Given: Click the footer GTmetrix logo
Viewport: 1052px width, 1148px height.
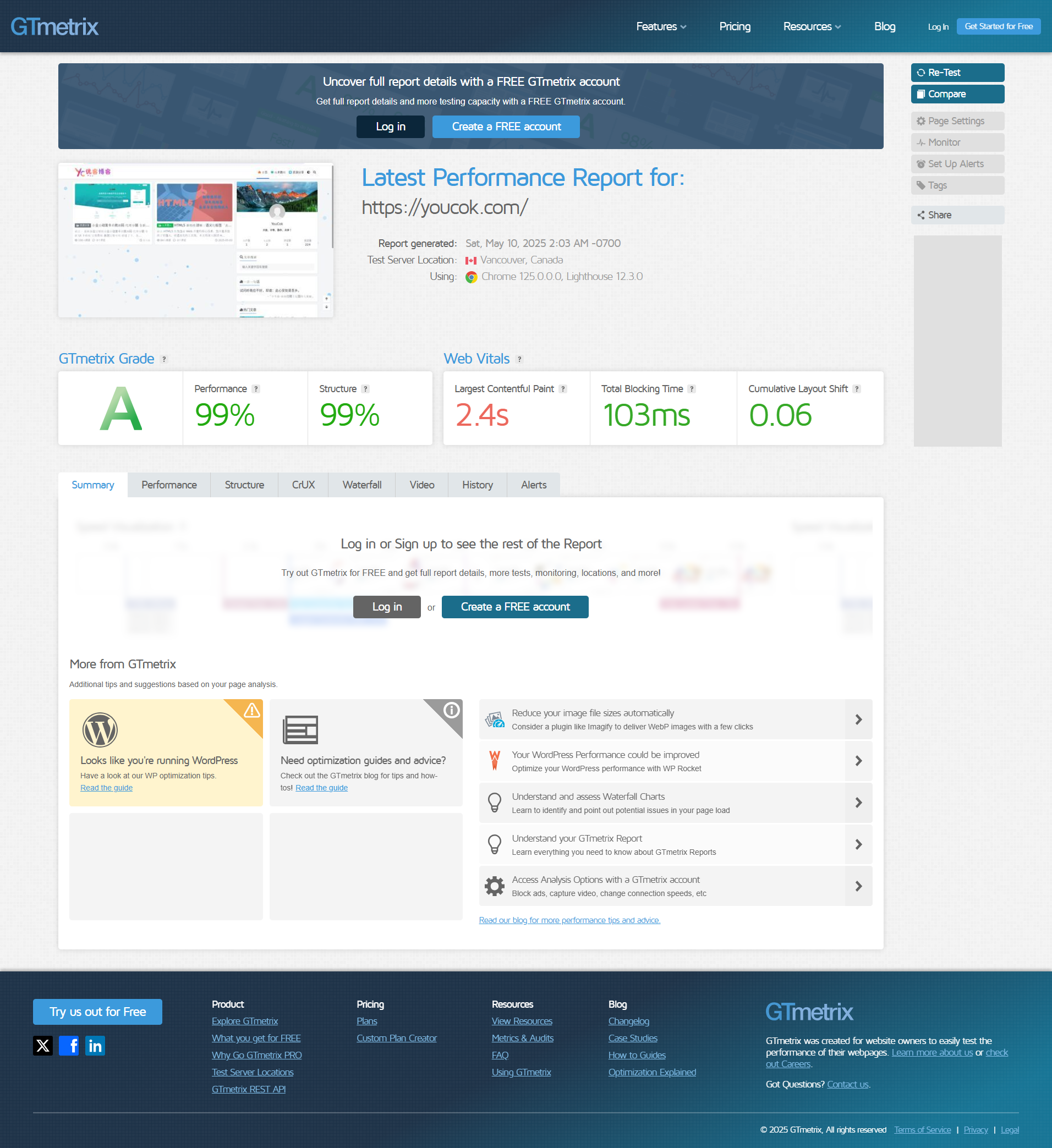Looking at the screenshot, I should tap(809, 1012).
